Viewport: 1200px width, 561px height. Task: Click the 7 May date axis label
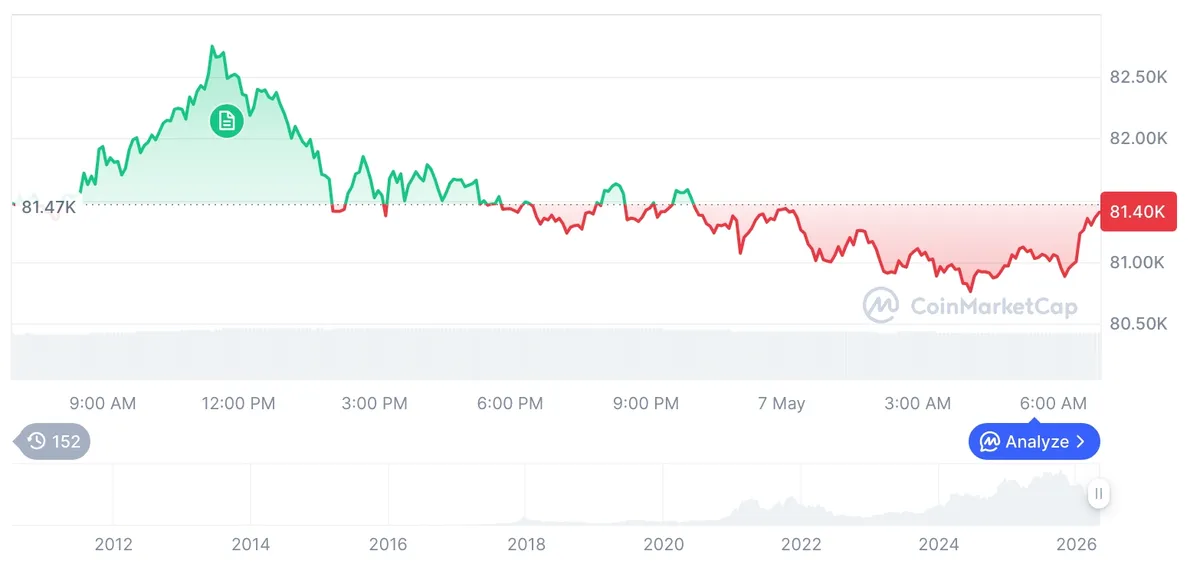pyautogui.click(x=781, y=403)
